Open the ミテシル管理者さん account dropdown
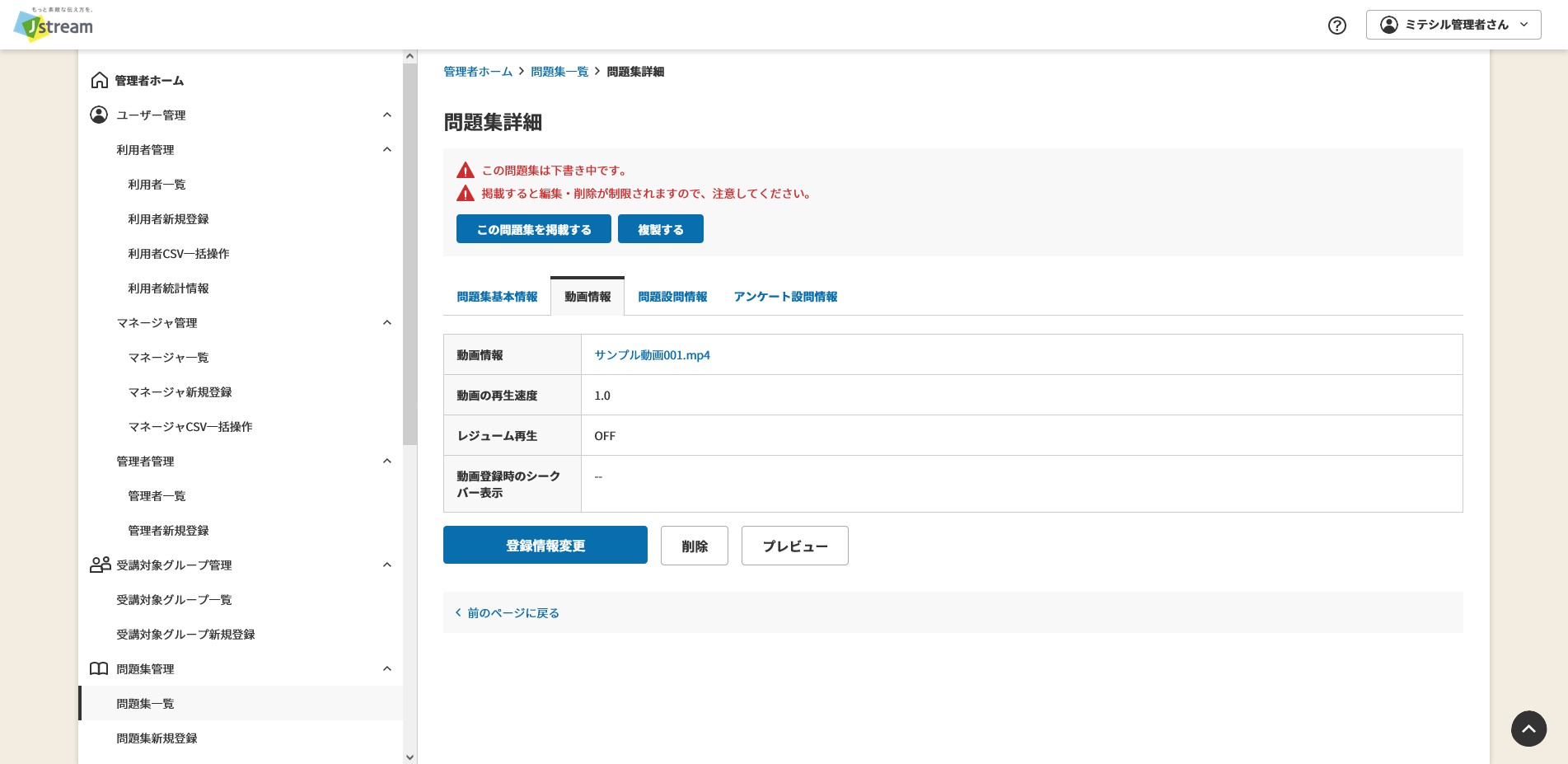 tap(1453, 25)
